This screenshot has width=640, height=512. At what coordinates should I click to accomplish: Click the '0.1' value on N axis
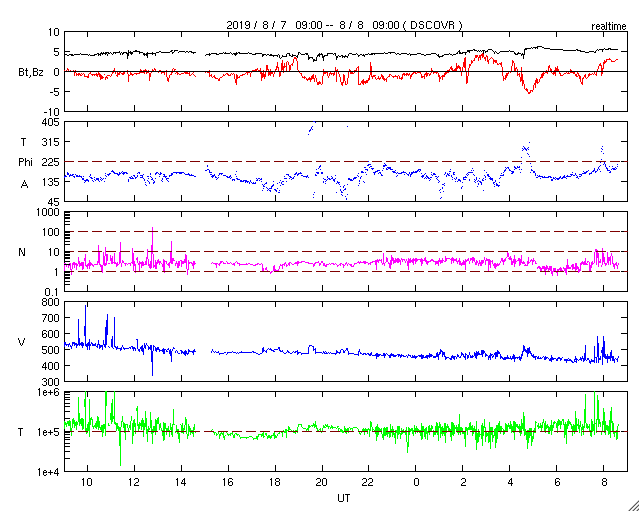point(52,291)
